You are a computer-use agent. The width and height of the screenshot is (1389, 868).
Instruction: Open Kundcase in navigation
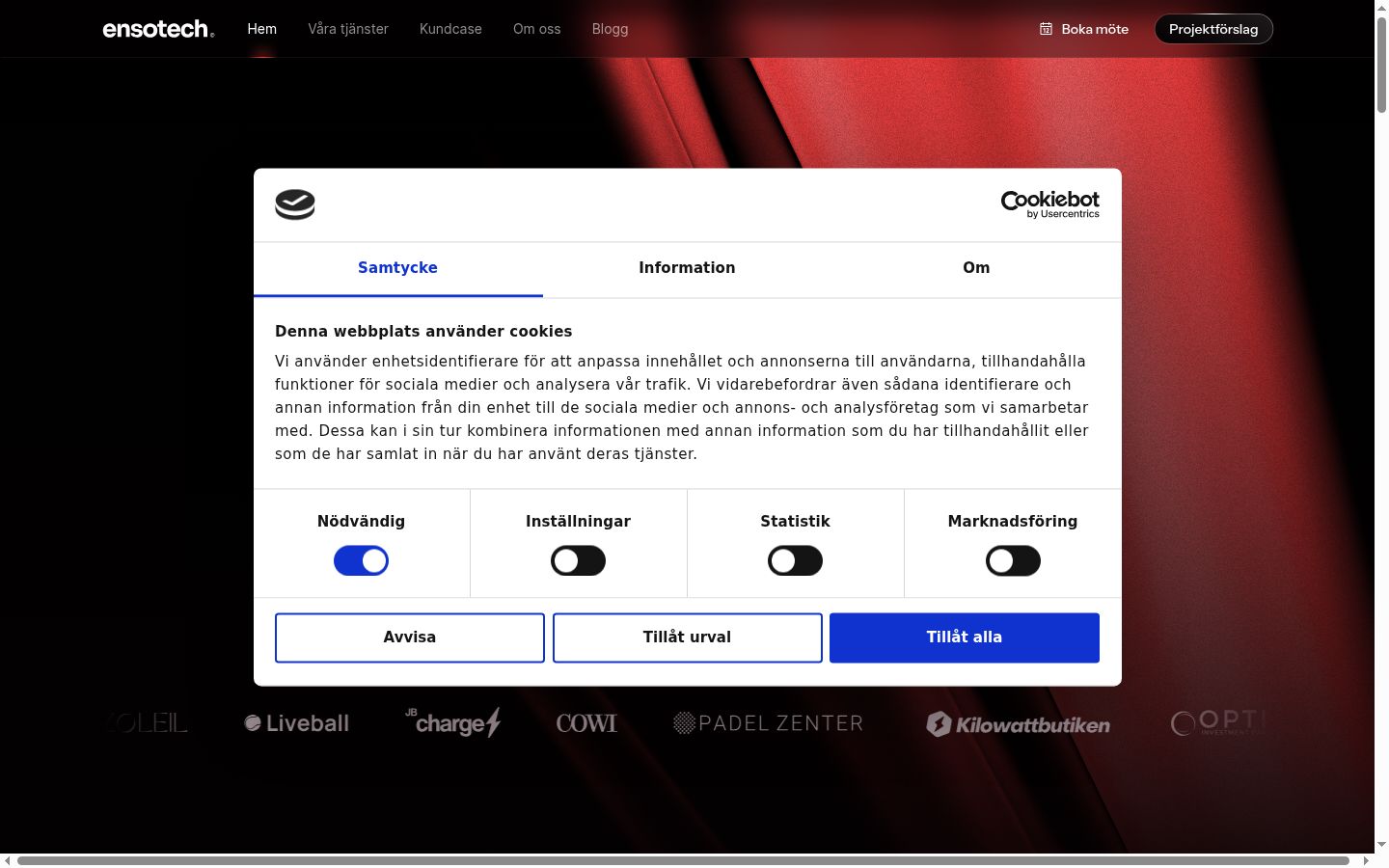tap(450, 29)
